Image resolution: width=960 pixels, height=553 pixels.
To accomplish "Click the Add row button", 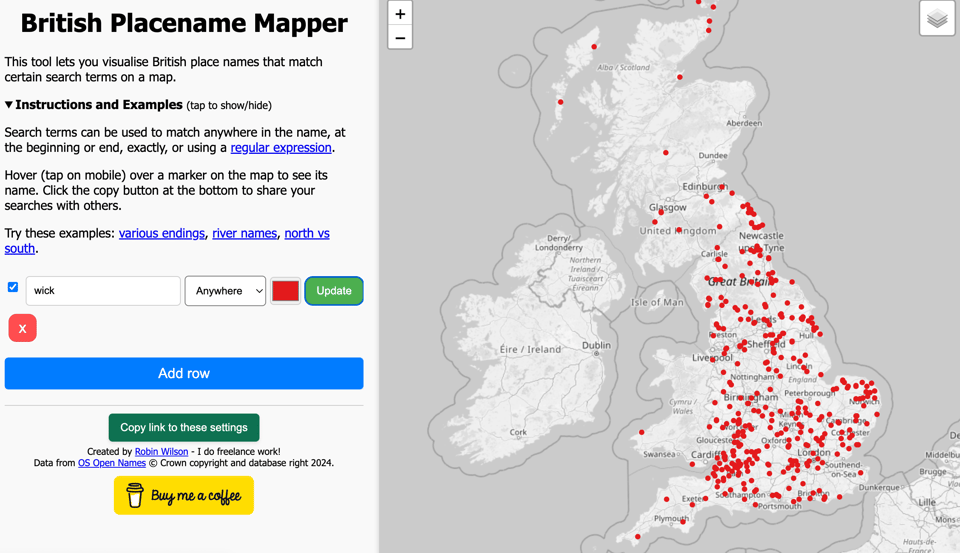I will click(184, 373).
